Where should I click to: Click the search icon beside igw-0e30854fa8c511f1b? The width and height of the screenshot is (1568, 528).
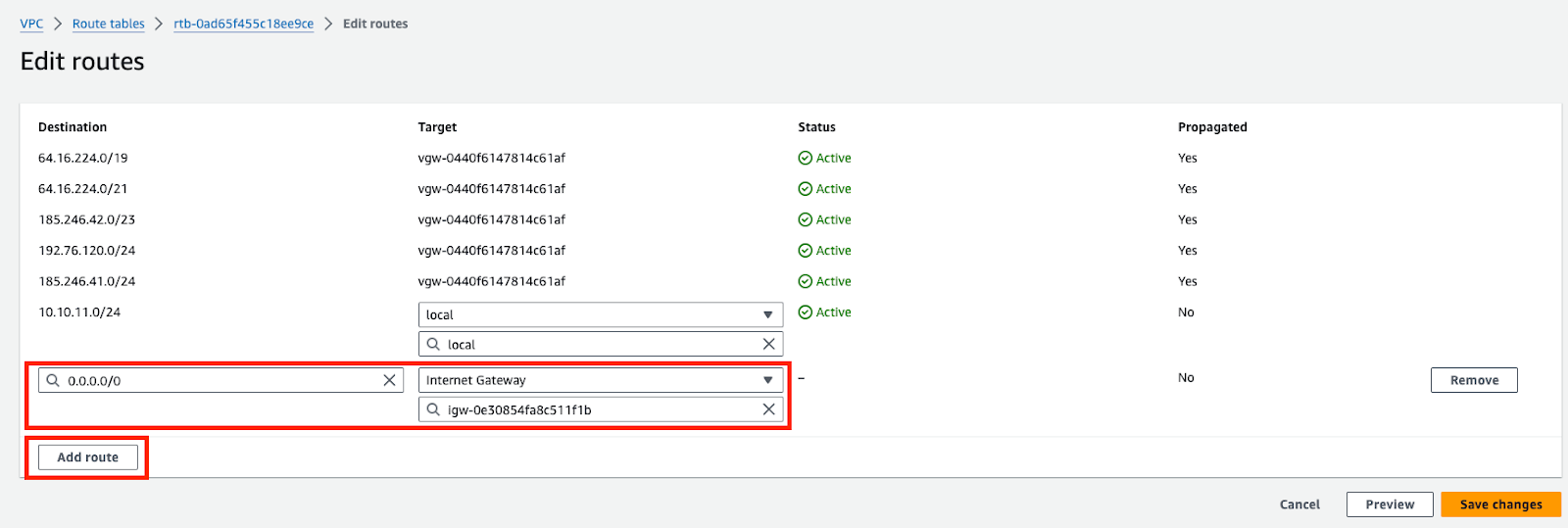(x=433, y=409)
